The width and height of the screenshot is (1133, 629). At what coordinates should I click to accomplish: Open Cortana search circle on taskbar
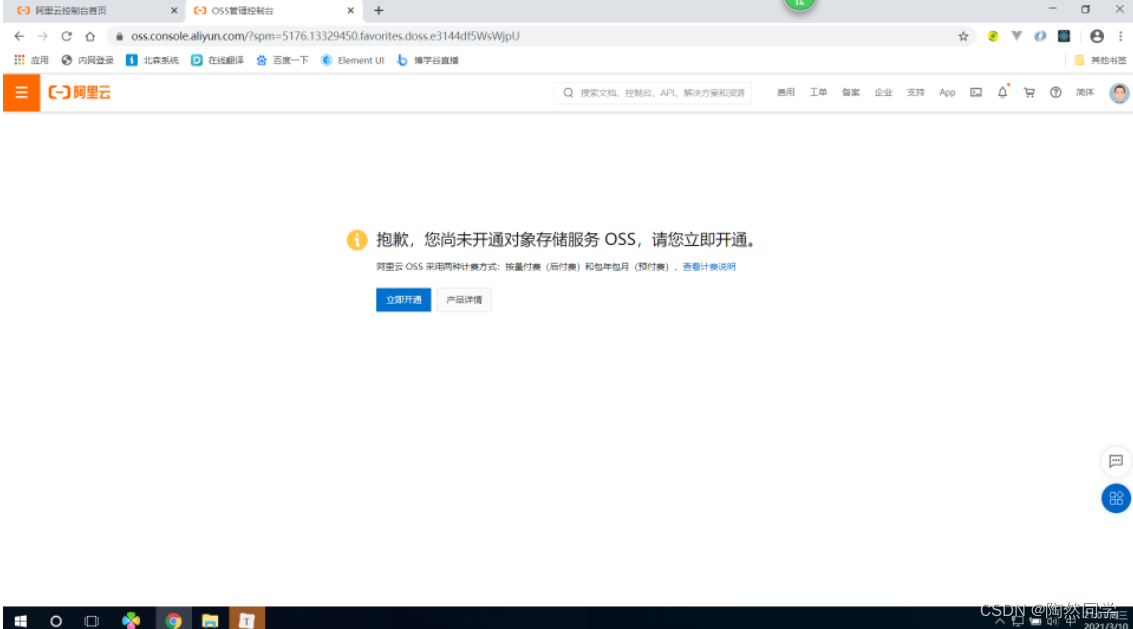(x=56, y=620)
